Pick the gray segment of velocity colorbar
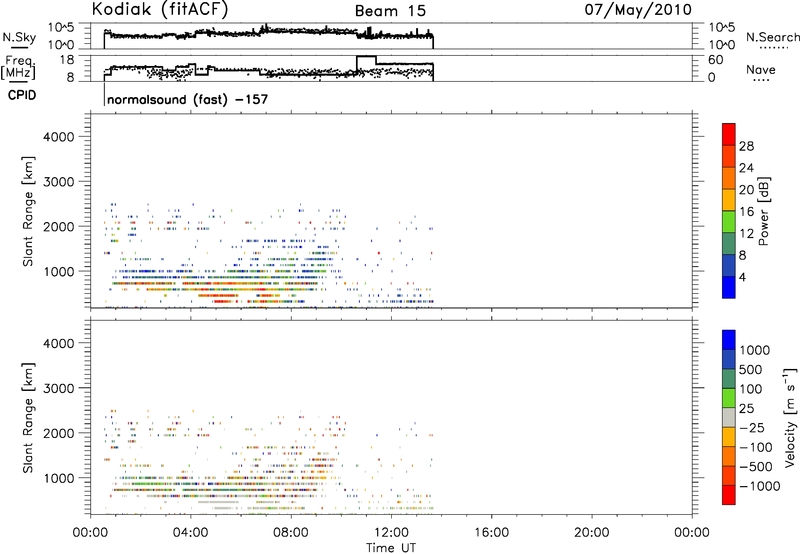800x554 pixels. [x=729, y=417]
